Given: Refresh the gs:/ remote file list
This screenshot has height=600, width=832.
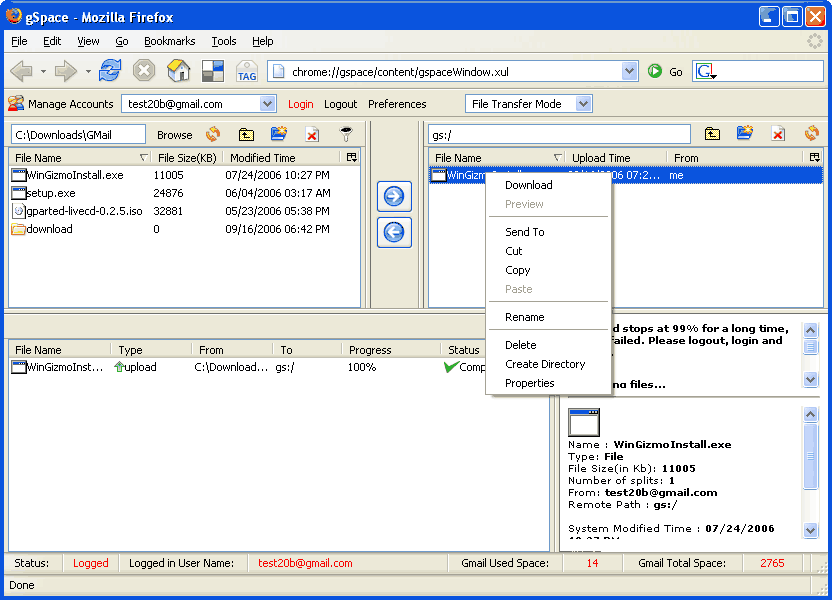Looking at the screenshot, I should [x=811, y=133].
